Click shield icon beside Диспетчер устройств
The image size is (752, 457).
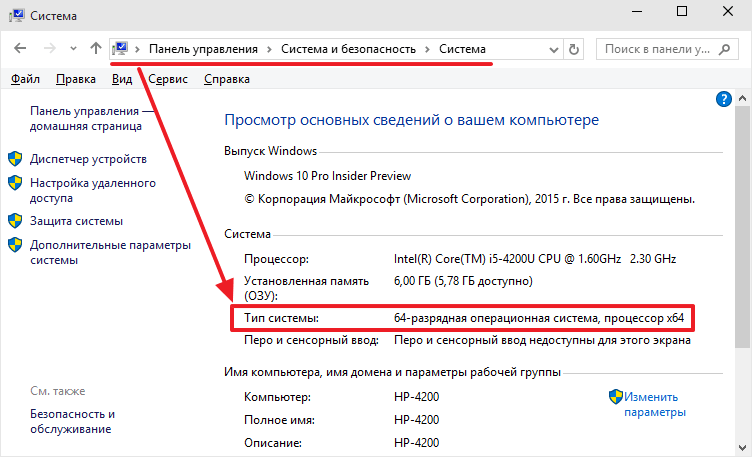15,159
